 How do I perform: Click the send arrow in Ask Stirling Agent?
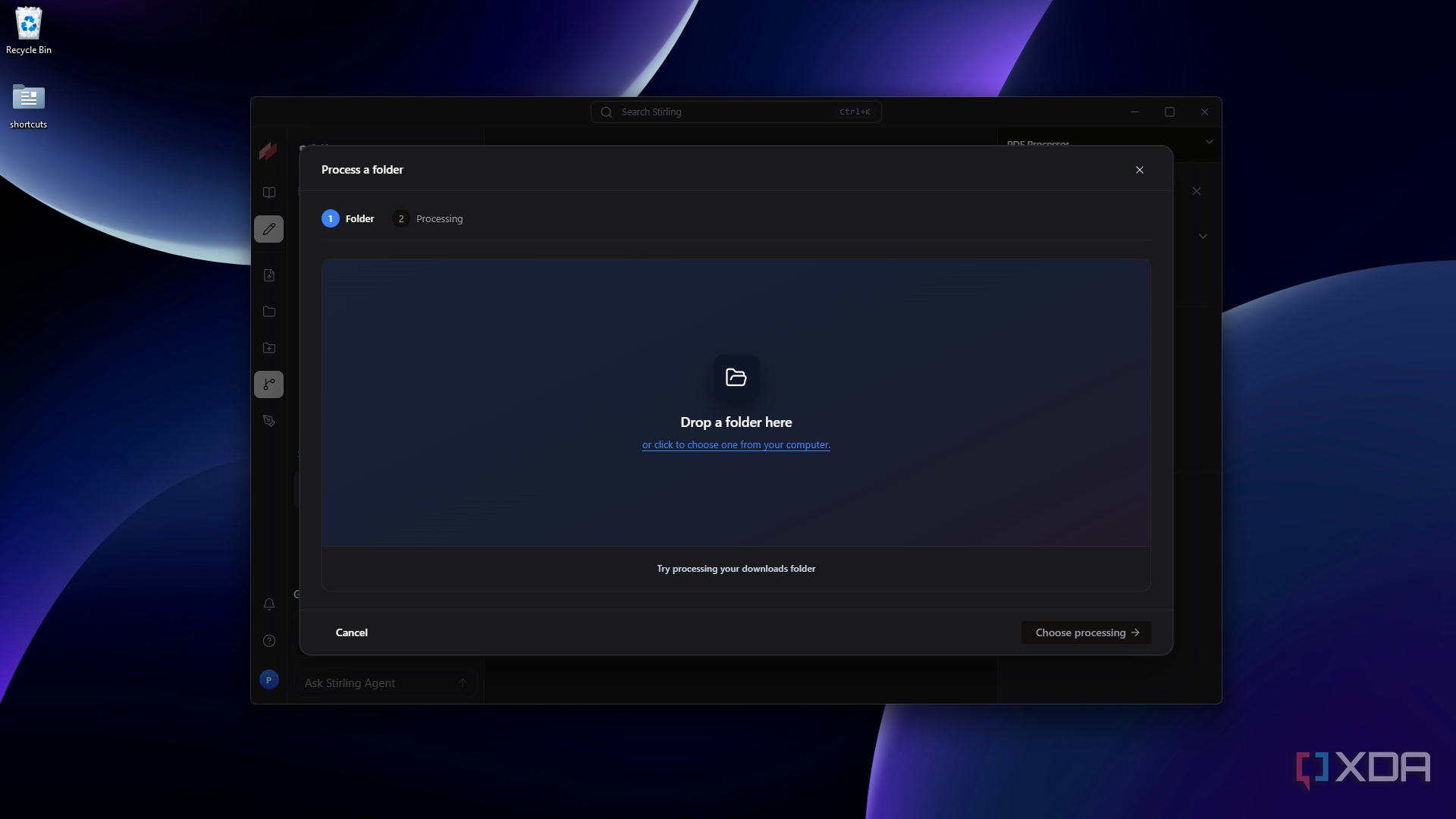pos(463,682)
